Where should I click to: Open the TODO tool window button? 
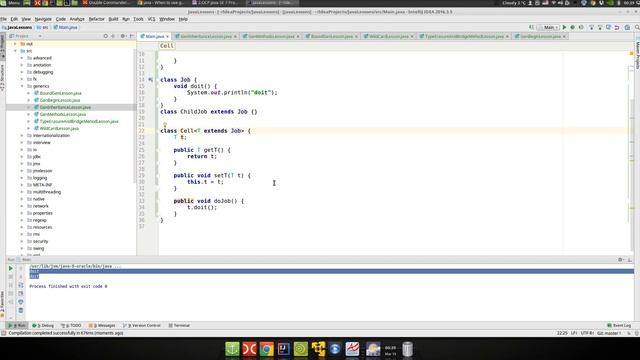(71, 325)
